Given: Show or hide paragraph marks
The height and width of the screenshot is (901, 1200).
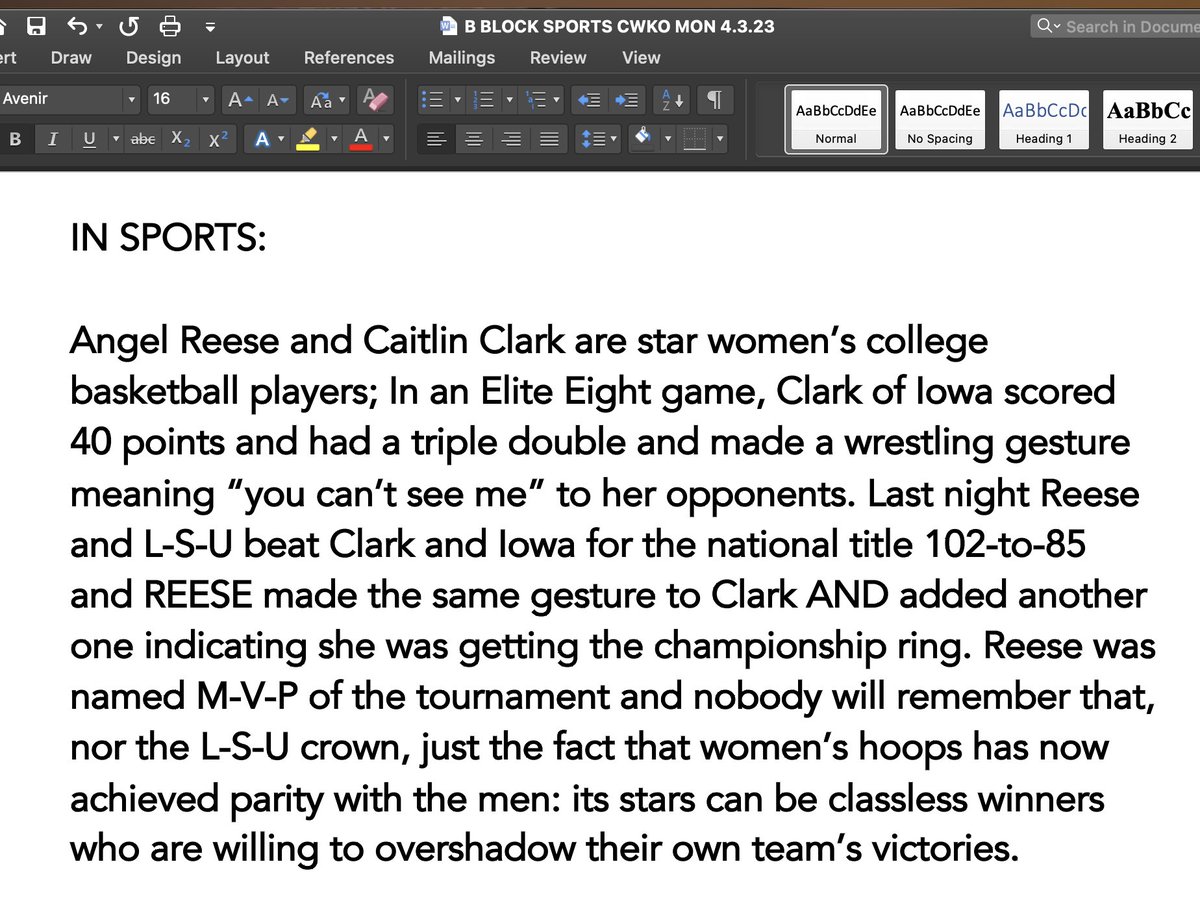Looking at the screenshot, I should click(714, 100).
